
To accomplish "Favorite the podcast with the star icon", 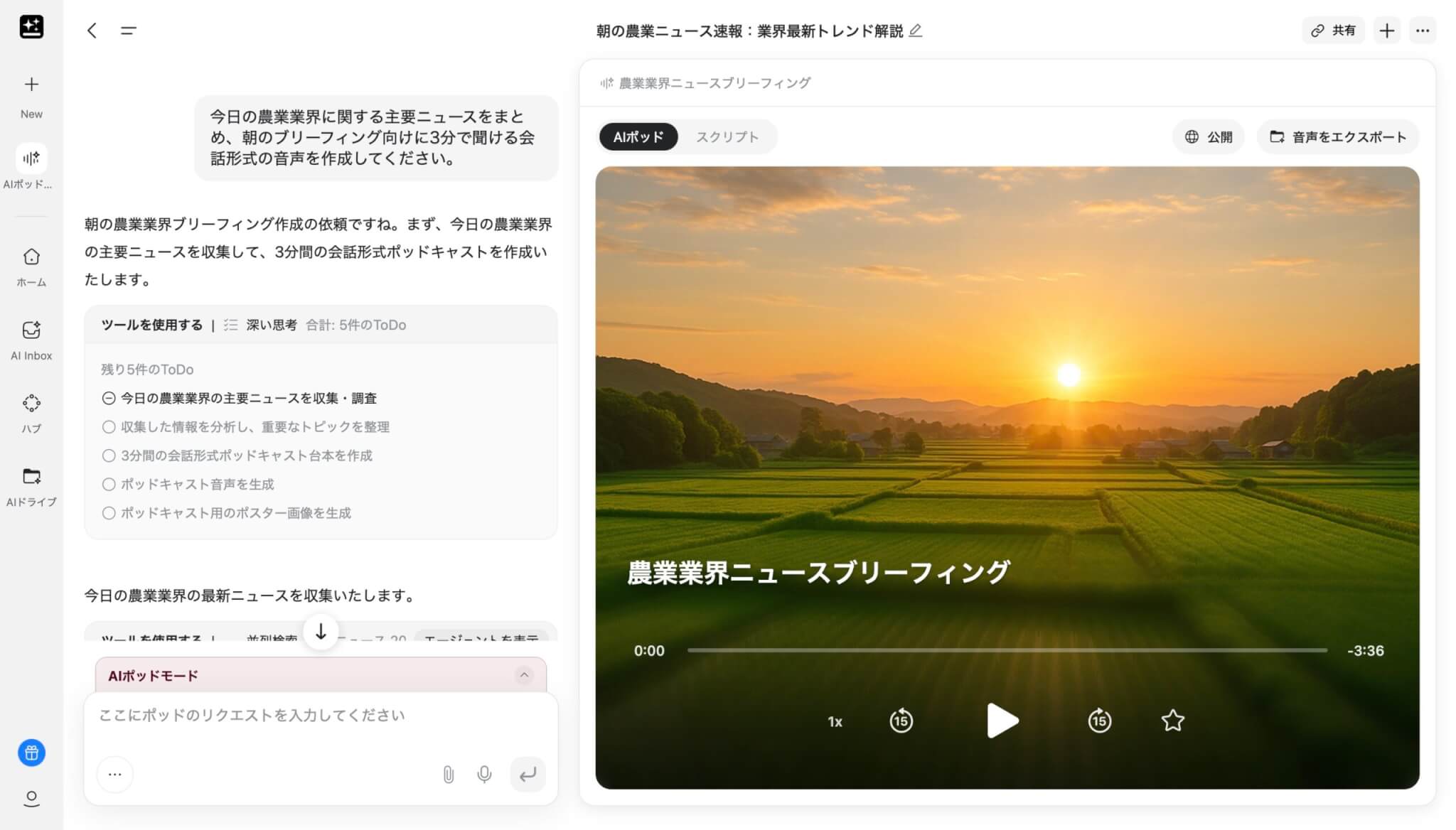I will pos(1172,721).
